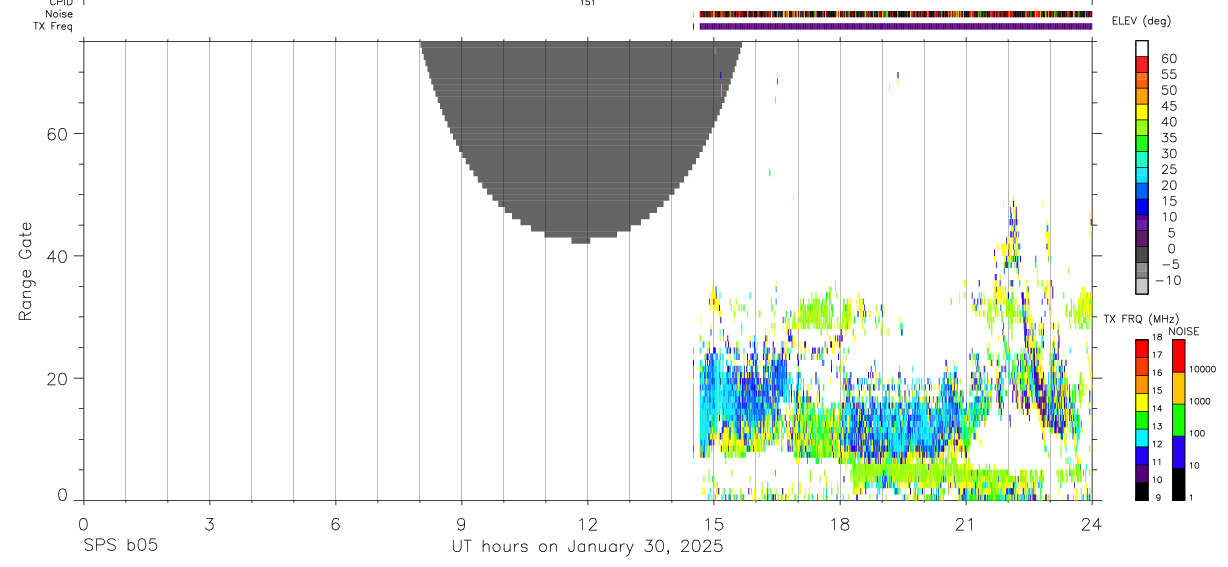Select the green 100–1000 NOISE segment
The width and height of the screenshot is (1228, 567).
tap(1178, 419)
